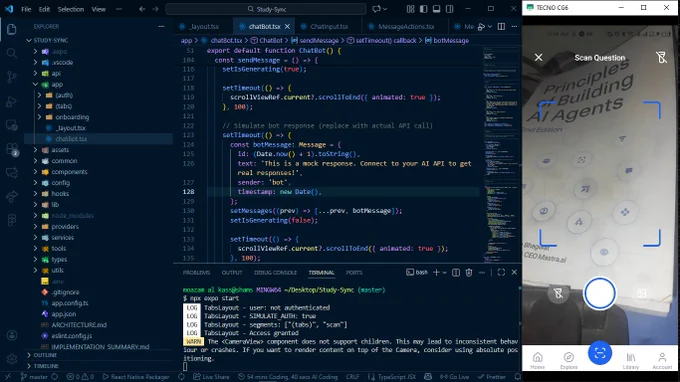This screenshot has height=382, width=680.
Task: Click Prettier in status bar
Action: pyautogui.click(x=492, y=377)
